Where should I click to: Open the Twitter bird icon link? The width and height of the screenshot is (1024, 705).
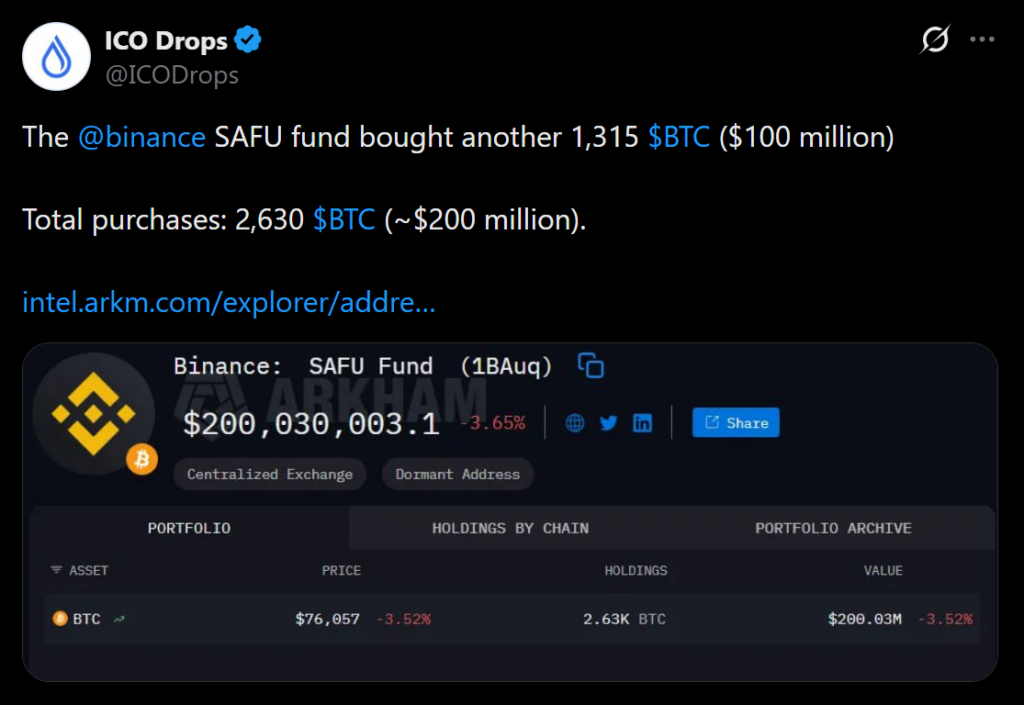tap(608, 423)
